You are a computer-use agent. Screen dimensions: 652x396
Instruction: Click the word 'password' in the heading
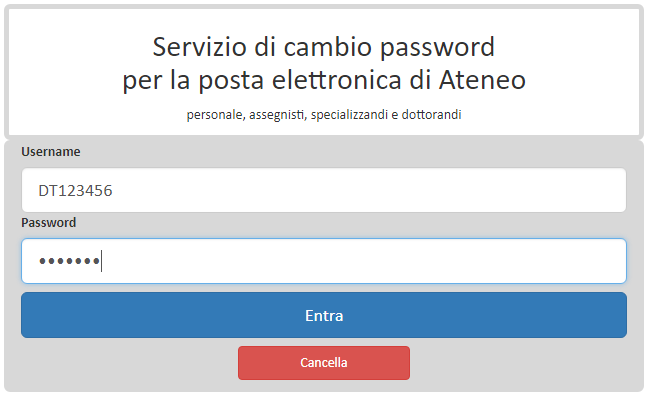point(437,48)
